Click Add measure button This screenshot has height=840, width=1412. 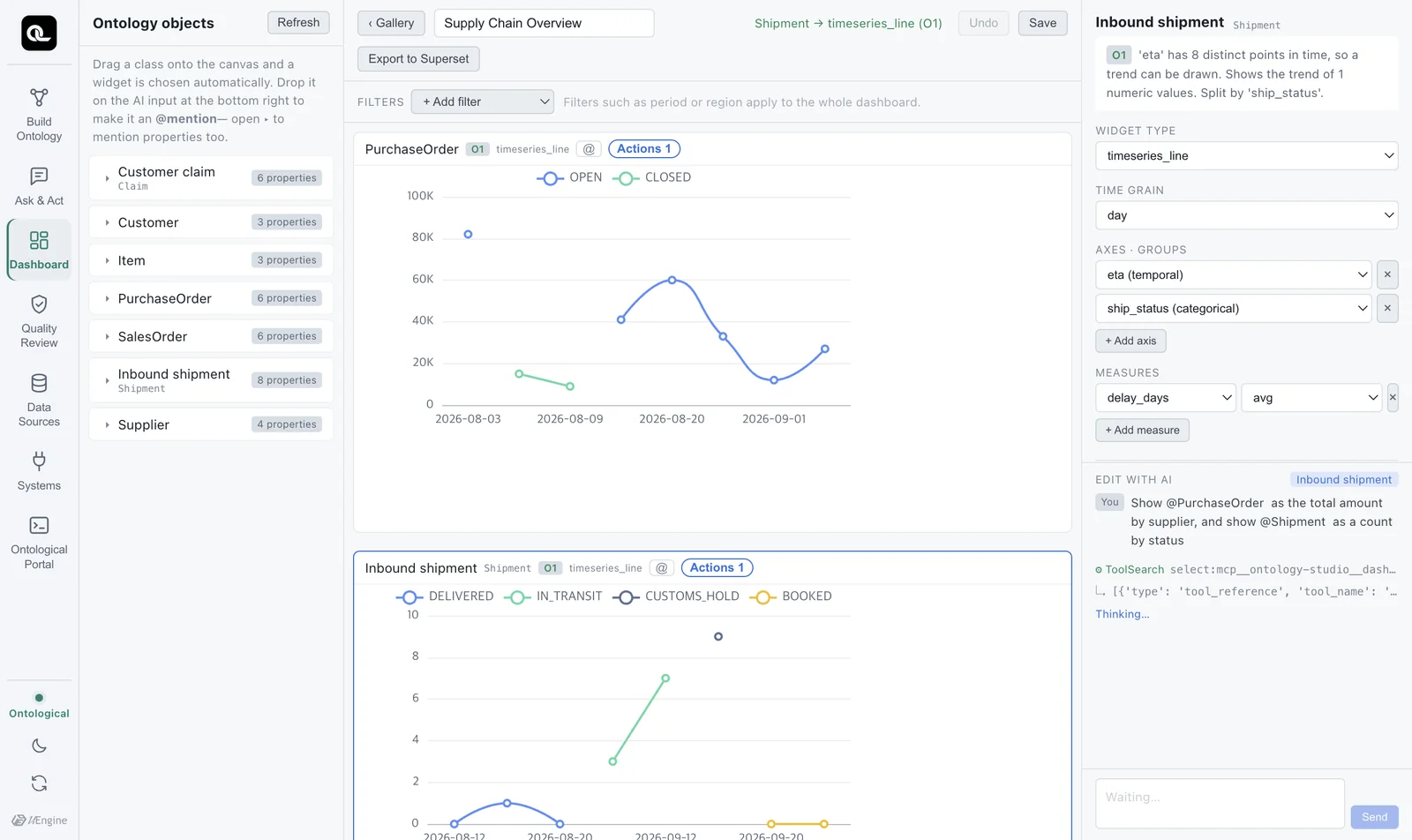1142,430
